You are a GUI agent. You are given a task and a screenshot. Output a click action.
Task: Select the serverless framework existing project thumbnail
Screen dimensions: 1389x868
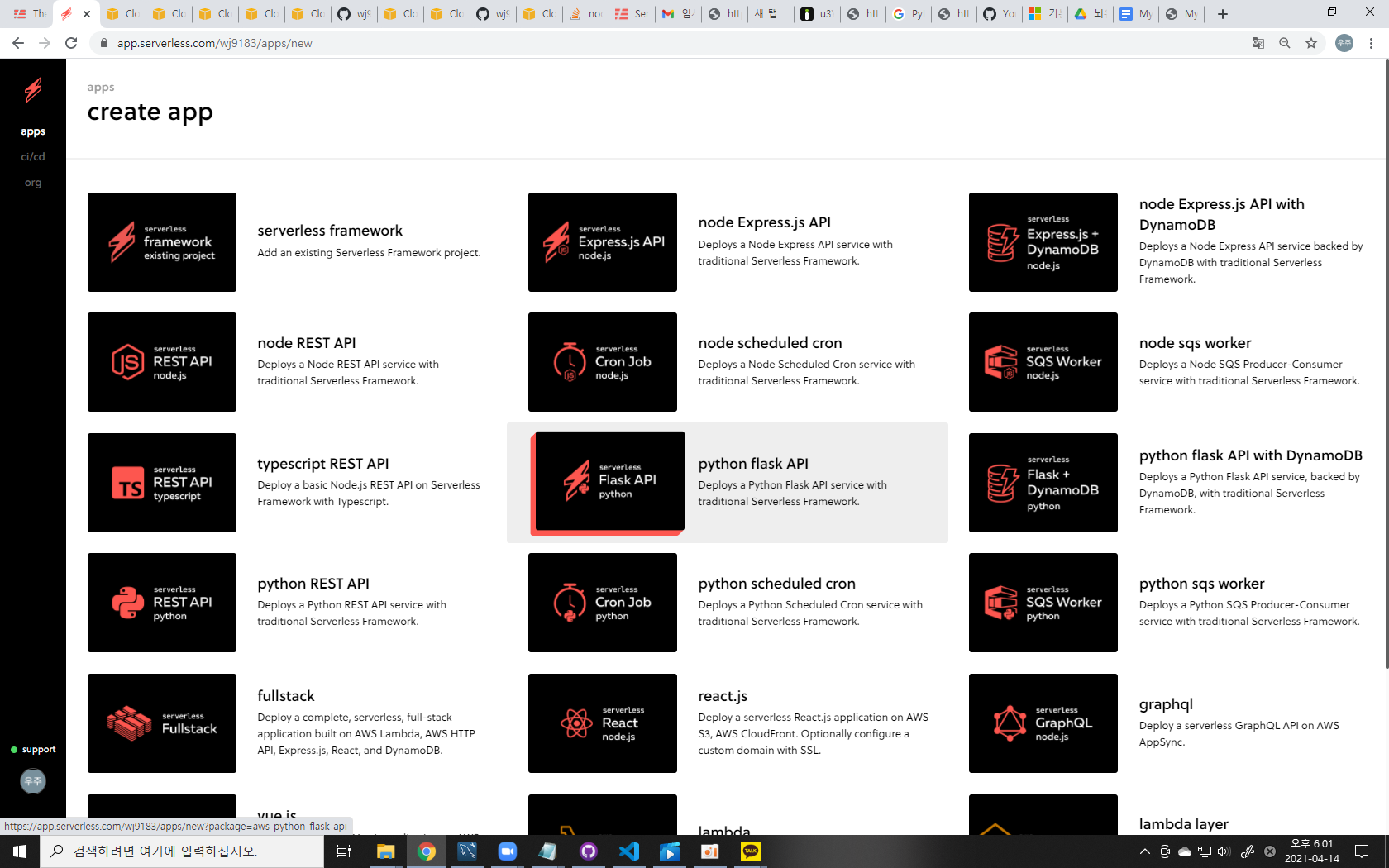162,242
